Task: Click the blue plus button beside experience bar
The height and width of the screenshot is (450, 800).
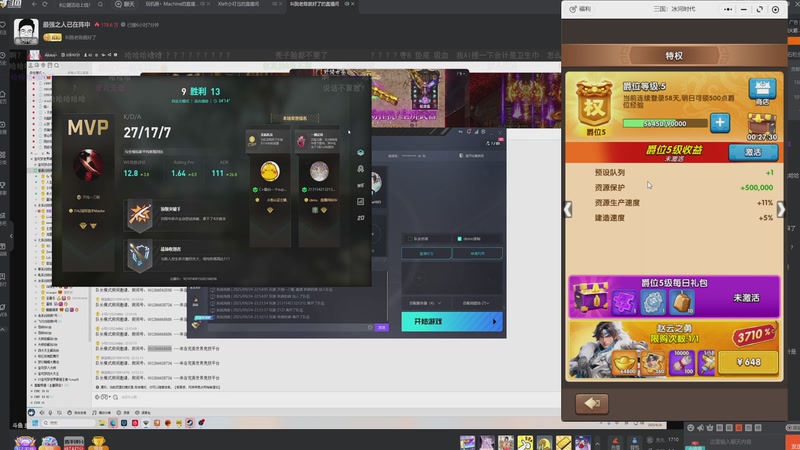Action: click(x=719, y=122)
